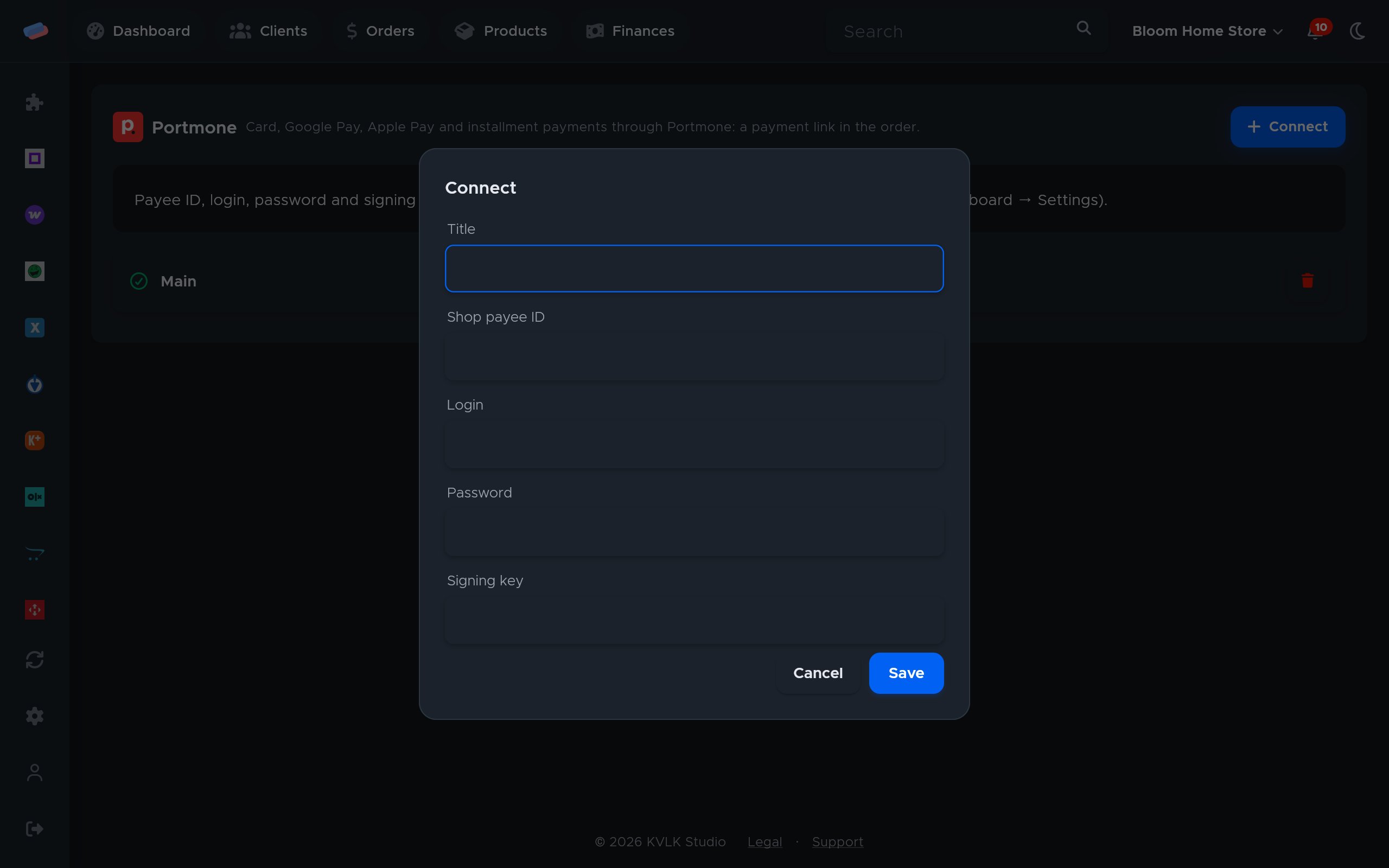Delete the Main connection with trash icon
This screenshot has height=868, width=1389.
coord(1308,280)
